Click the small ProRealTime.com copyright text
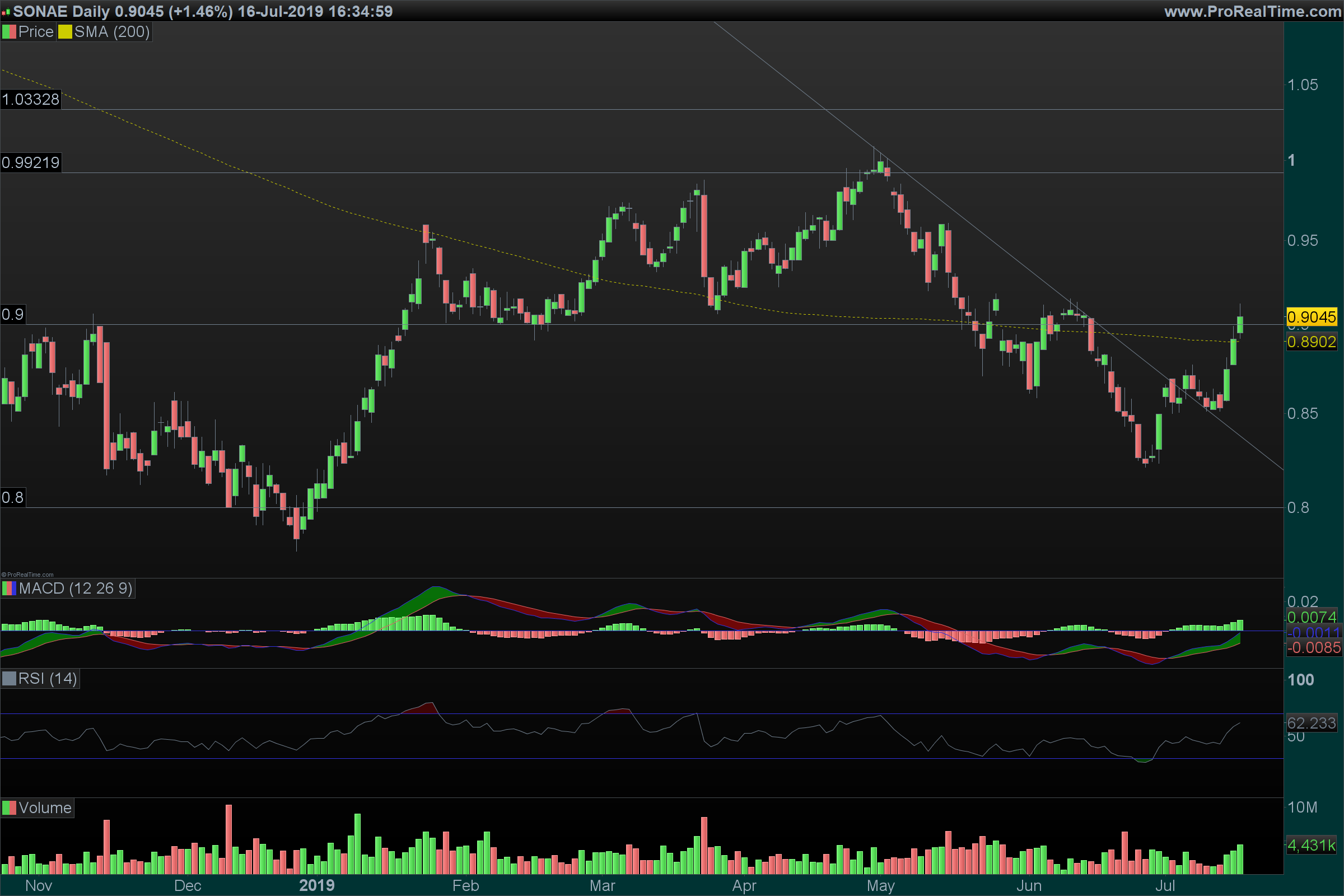This screenshot has height=896, width=1344. point(27,575)
